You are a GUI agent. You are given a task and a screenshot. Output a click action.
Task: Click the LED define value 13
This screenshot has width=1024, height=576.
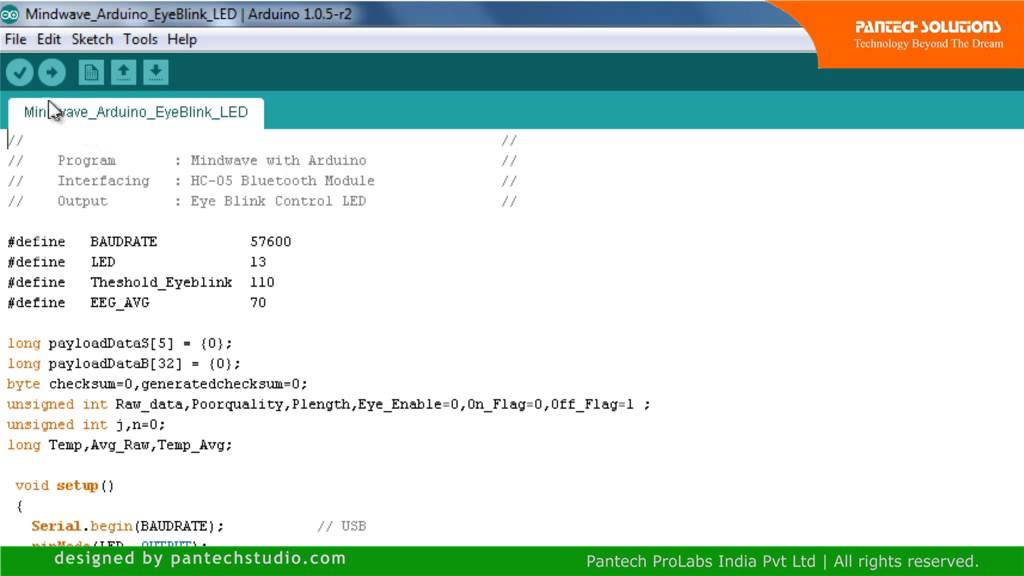click(258, 262)
